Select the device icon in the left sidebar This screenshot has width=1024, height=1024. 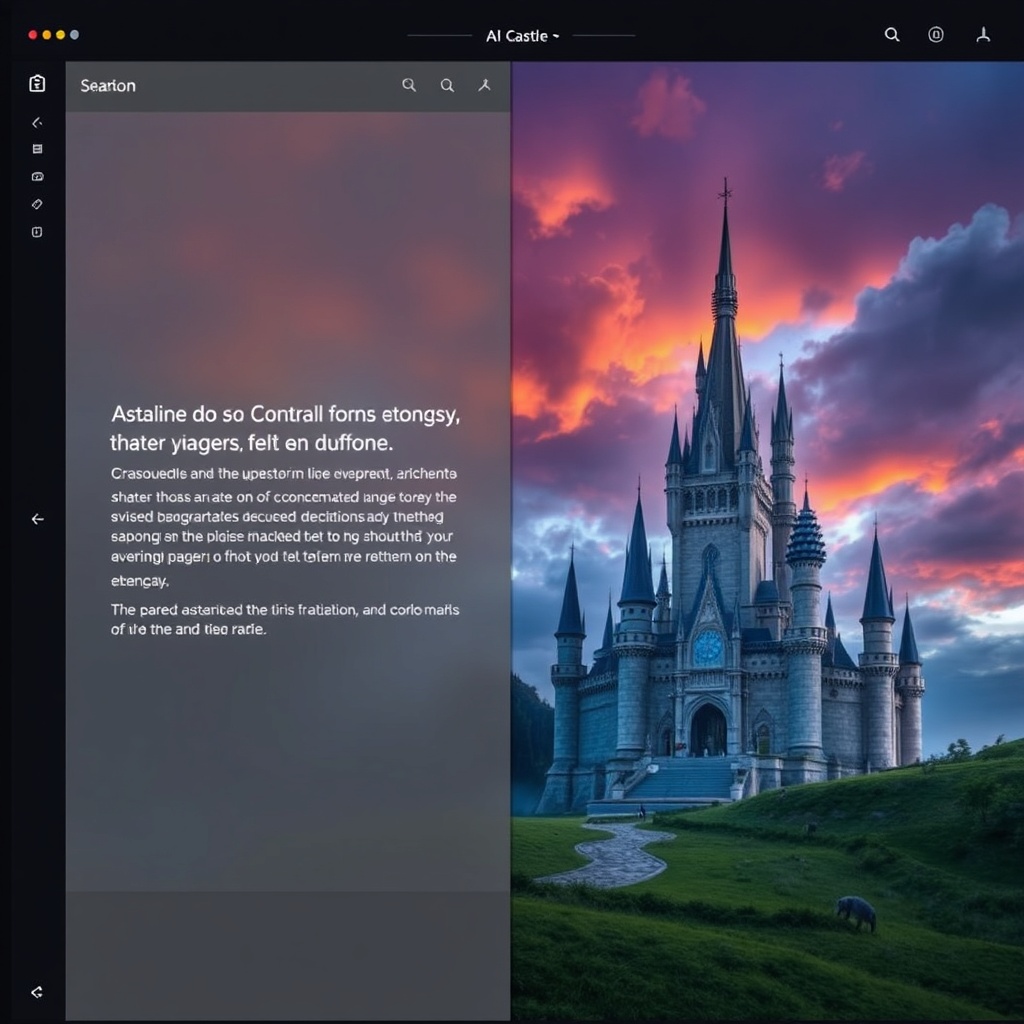(37, 231)
